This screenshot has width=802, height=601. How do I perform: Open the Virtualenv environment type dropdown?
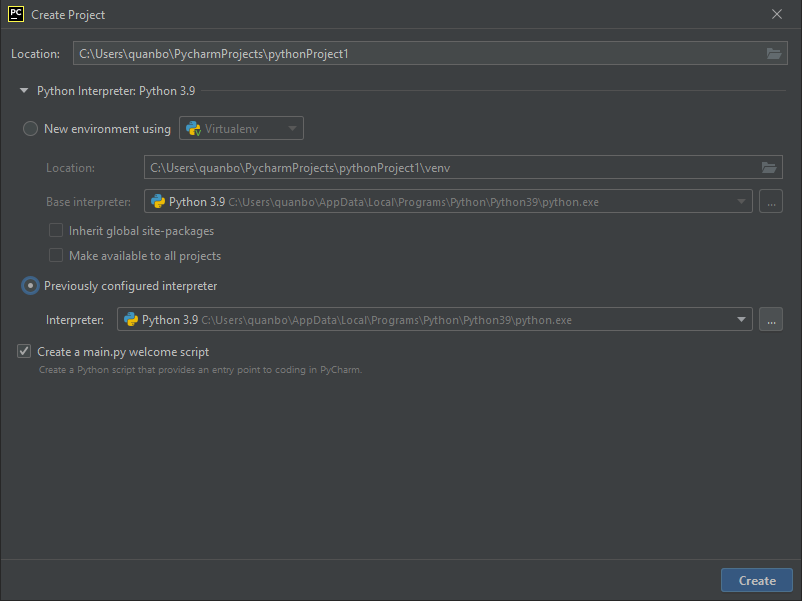[x=241, y=128]
